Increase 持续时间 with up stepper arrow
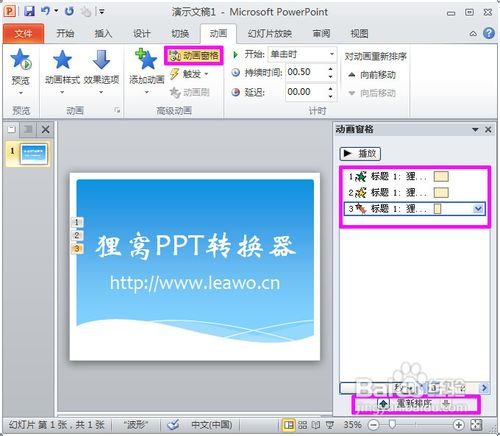Screen dimensions: 500x436 pos(330,69)
